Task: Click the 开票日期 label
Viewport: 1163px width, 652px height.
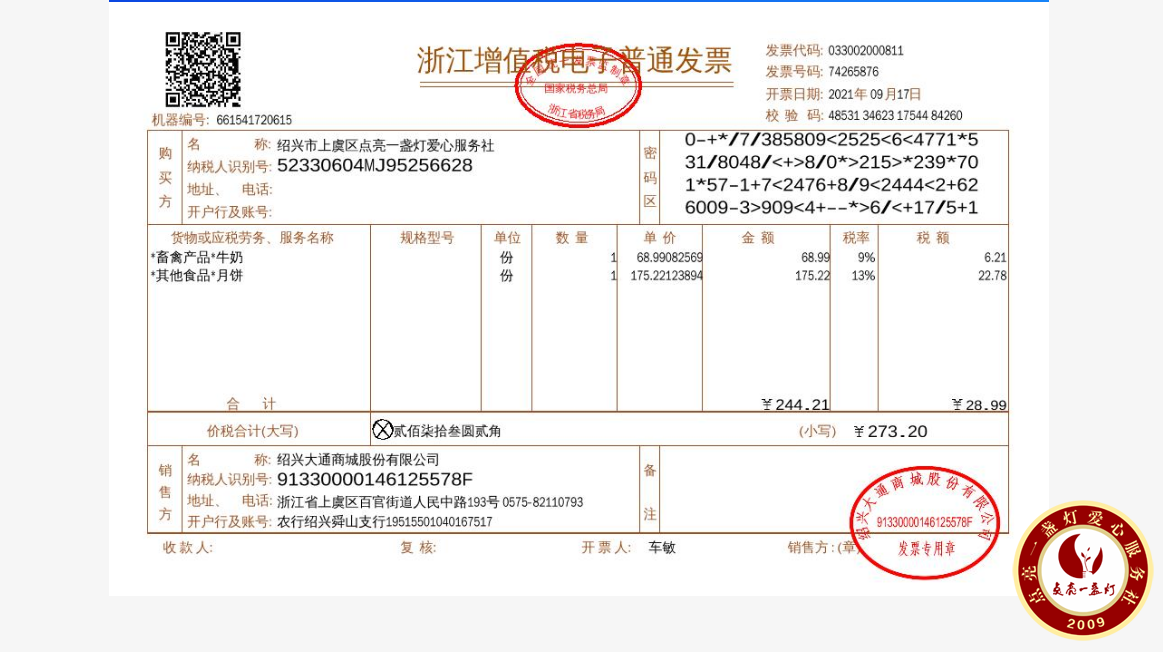Action: click(794, 94)
